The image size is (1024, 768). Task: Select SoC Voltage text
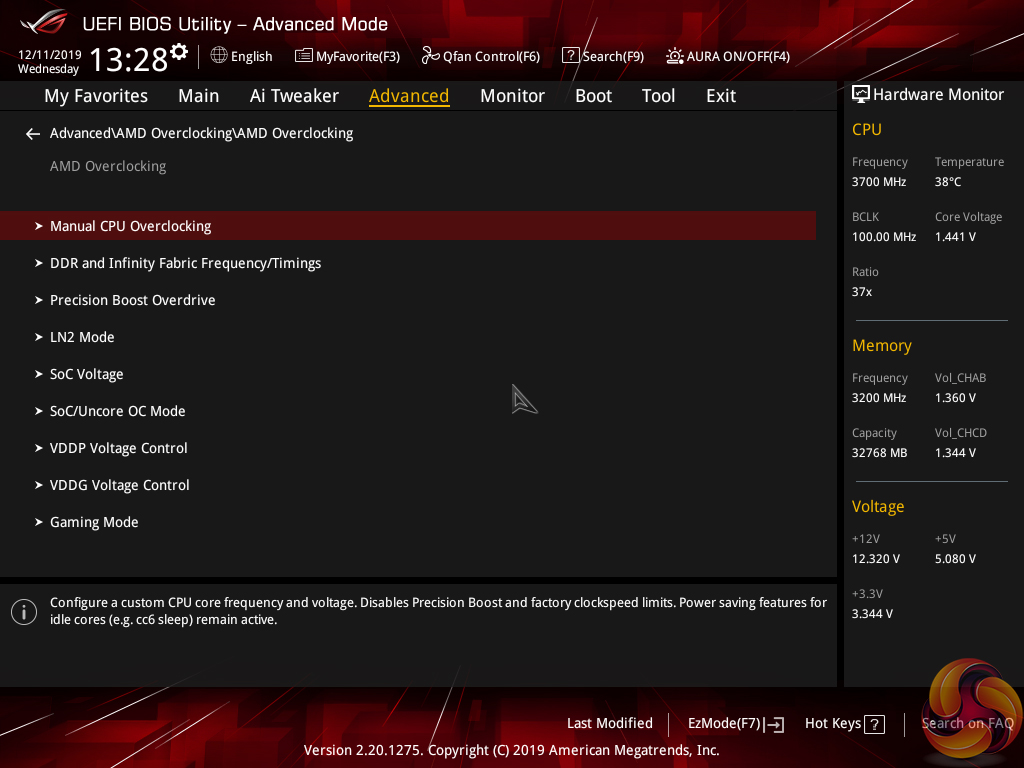(x=87, y=374)
